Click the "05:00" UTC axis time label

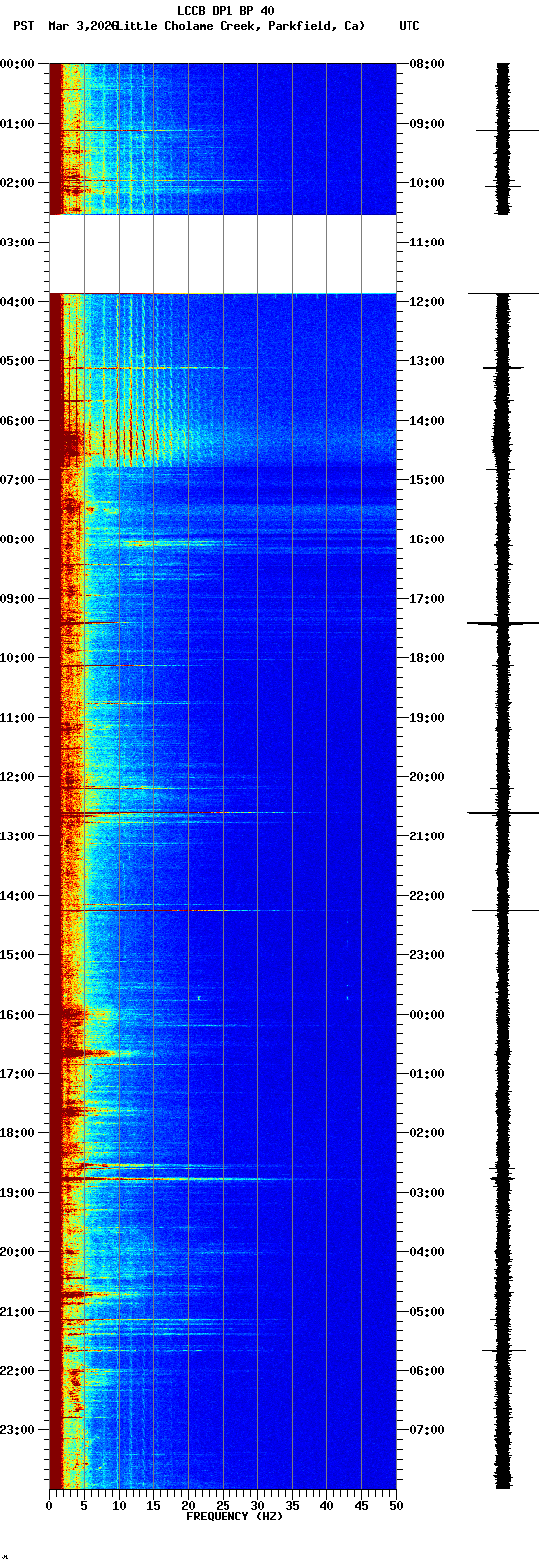click(x=427, y=1312)
